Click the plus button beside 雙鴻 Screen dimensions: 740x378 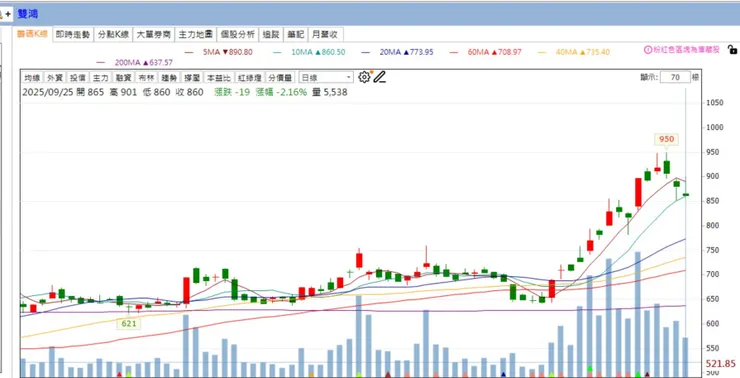[8, 14]
